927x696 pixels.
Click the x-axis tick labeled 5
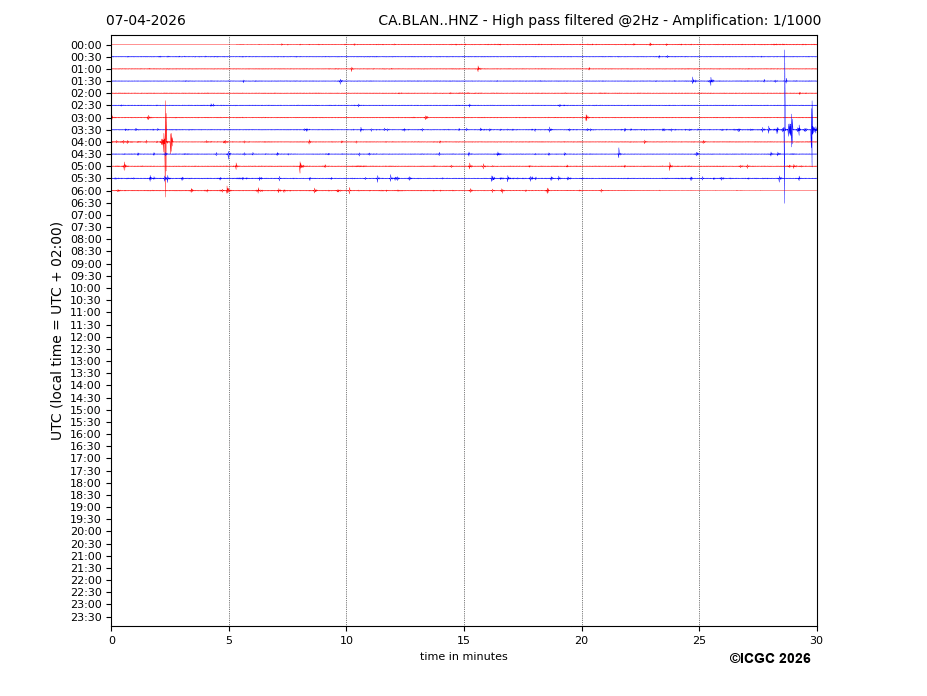229,640
